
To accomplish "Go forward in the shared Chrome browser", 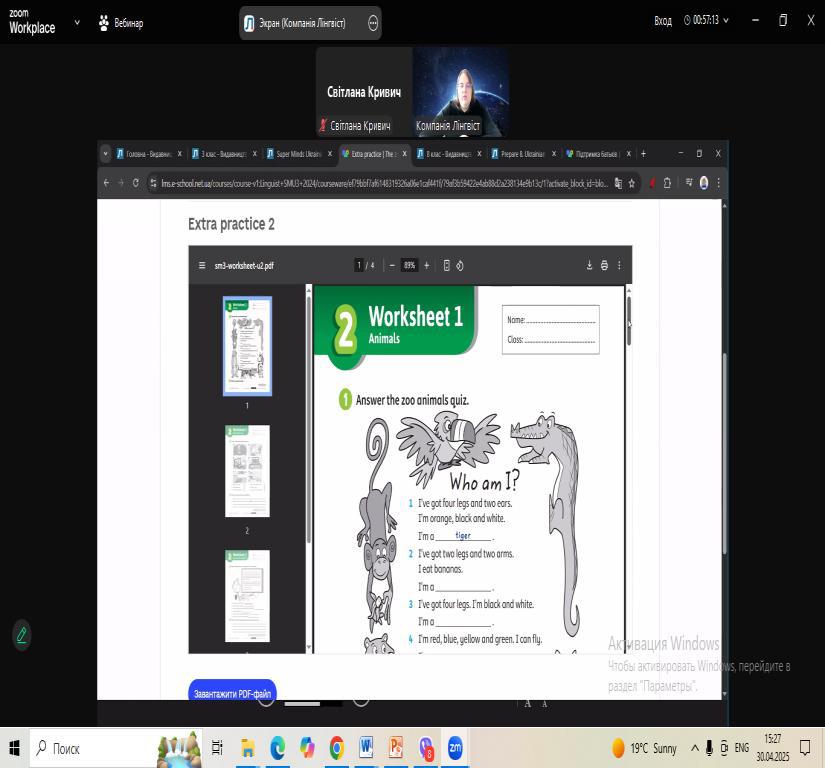I will coord(121,183).
